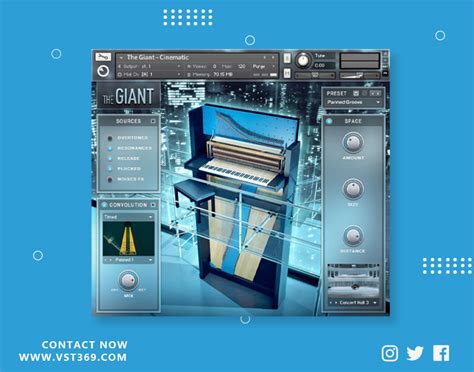The width and height of the screenshot is (474, 372).
Task: Click the instrument info circular icon
Action: [x=103, y=71]
